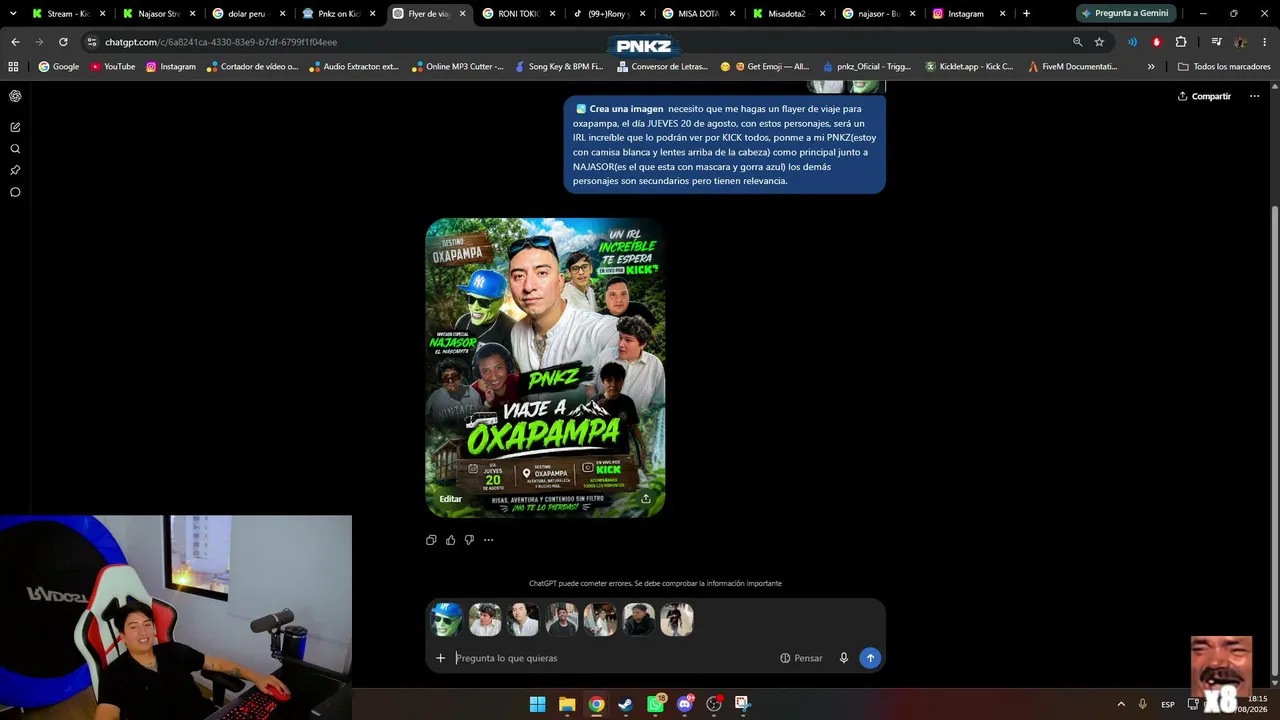Open Snipping Tool from the taskbar
Image resolution: width=1280 pixels, height=720 pixels.
click(x=742, y=704)
